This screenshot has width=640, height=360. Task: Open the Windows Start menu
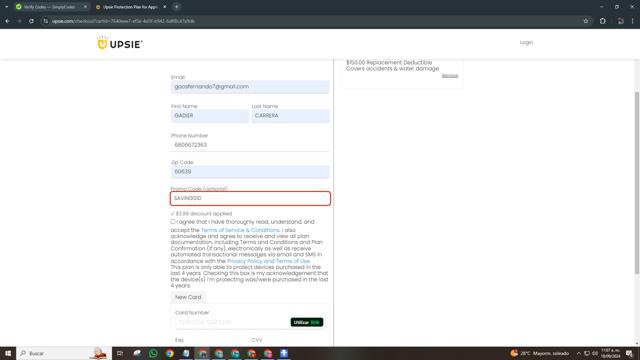tap(8, 353)
